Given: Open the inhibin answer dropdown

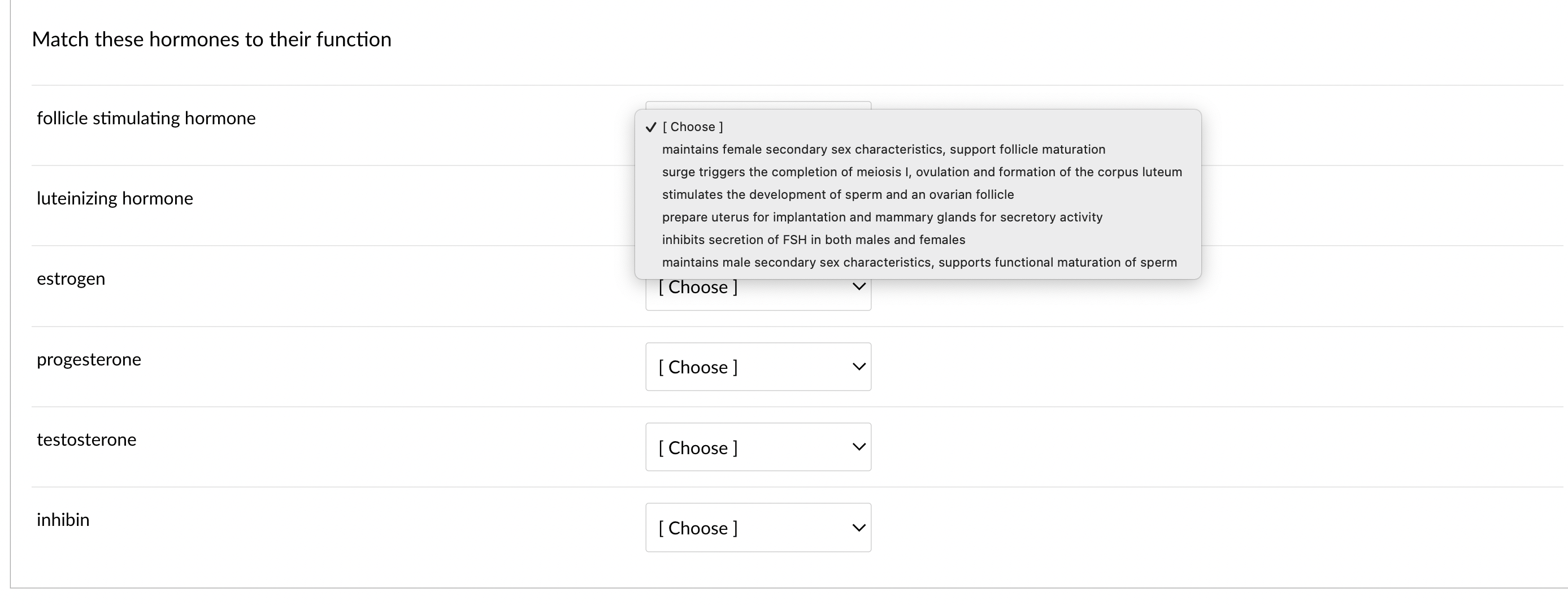Looking at the screenshot, I should coord(757,527).
